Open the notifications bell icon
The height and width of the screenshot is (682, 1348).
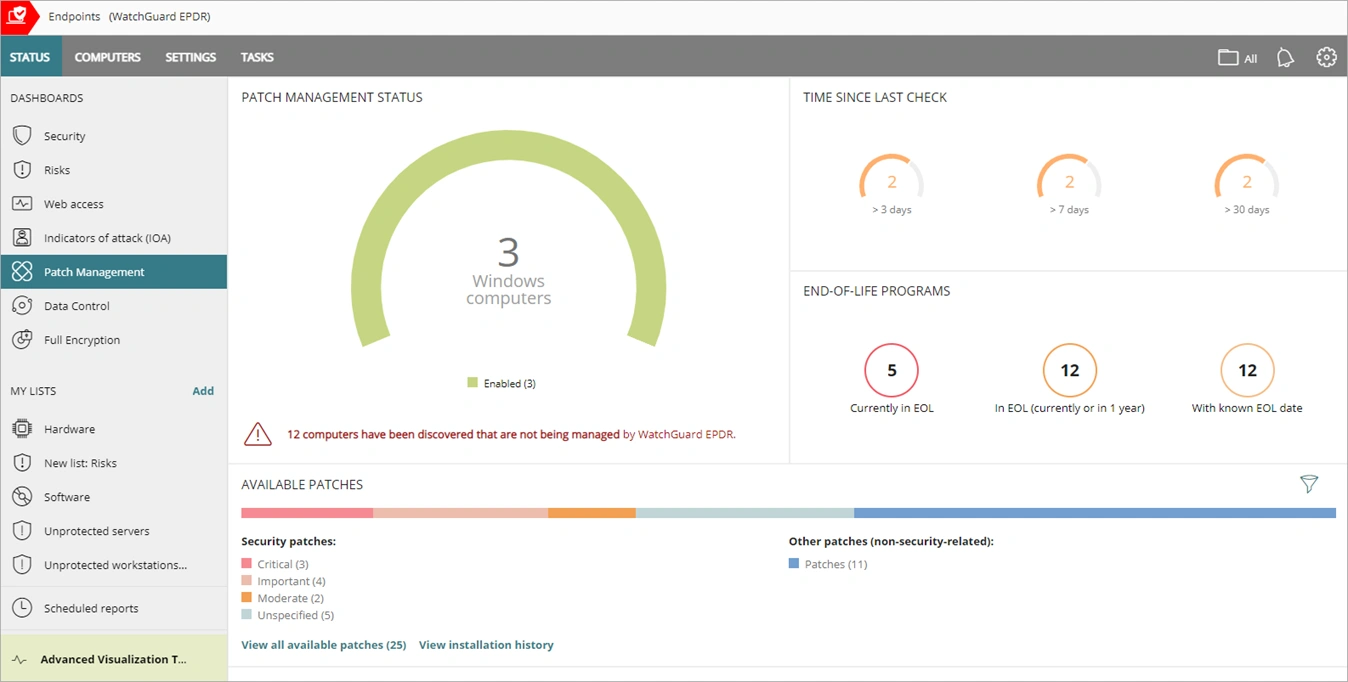point(1286,58)
